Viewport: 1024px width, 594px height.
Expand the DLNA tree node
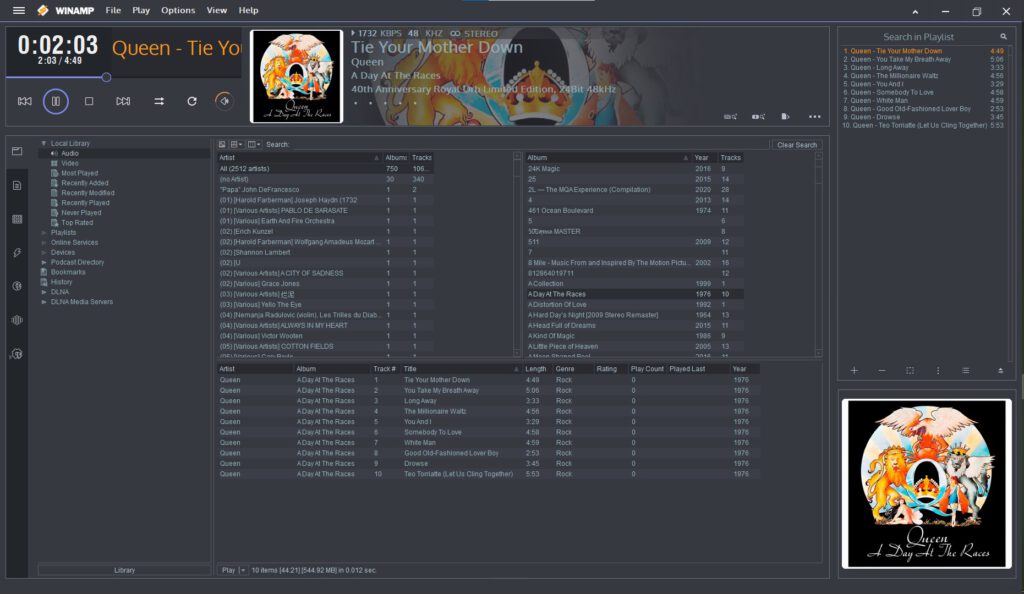click(x=44, y=292)
